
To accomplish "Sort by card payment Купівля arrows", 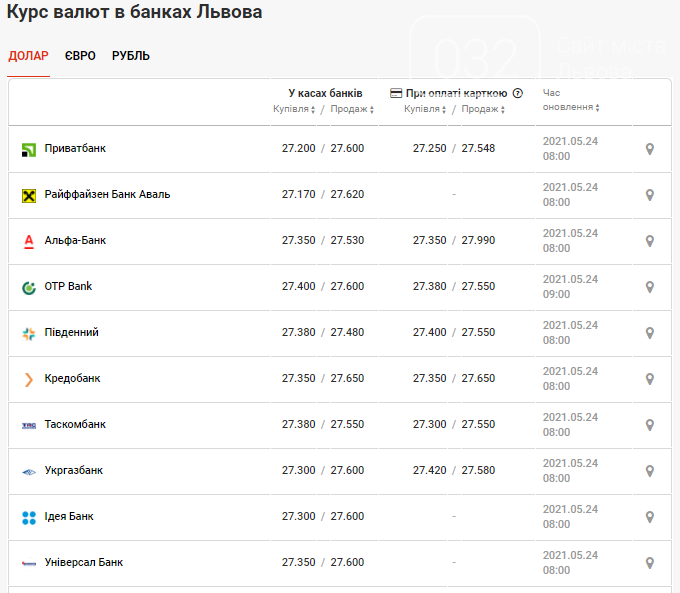I will click(x=425, y=109).
